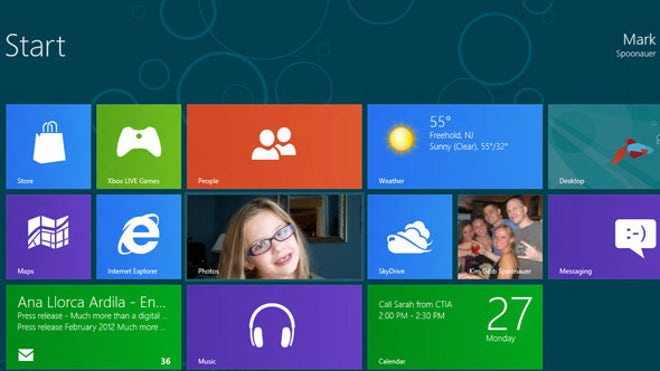Open the Photos tile showing a girl

(274, 236)
